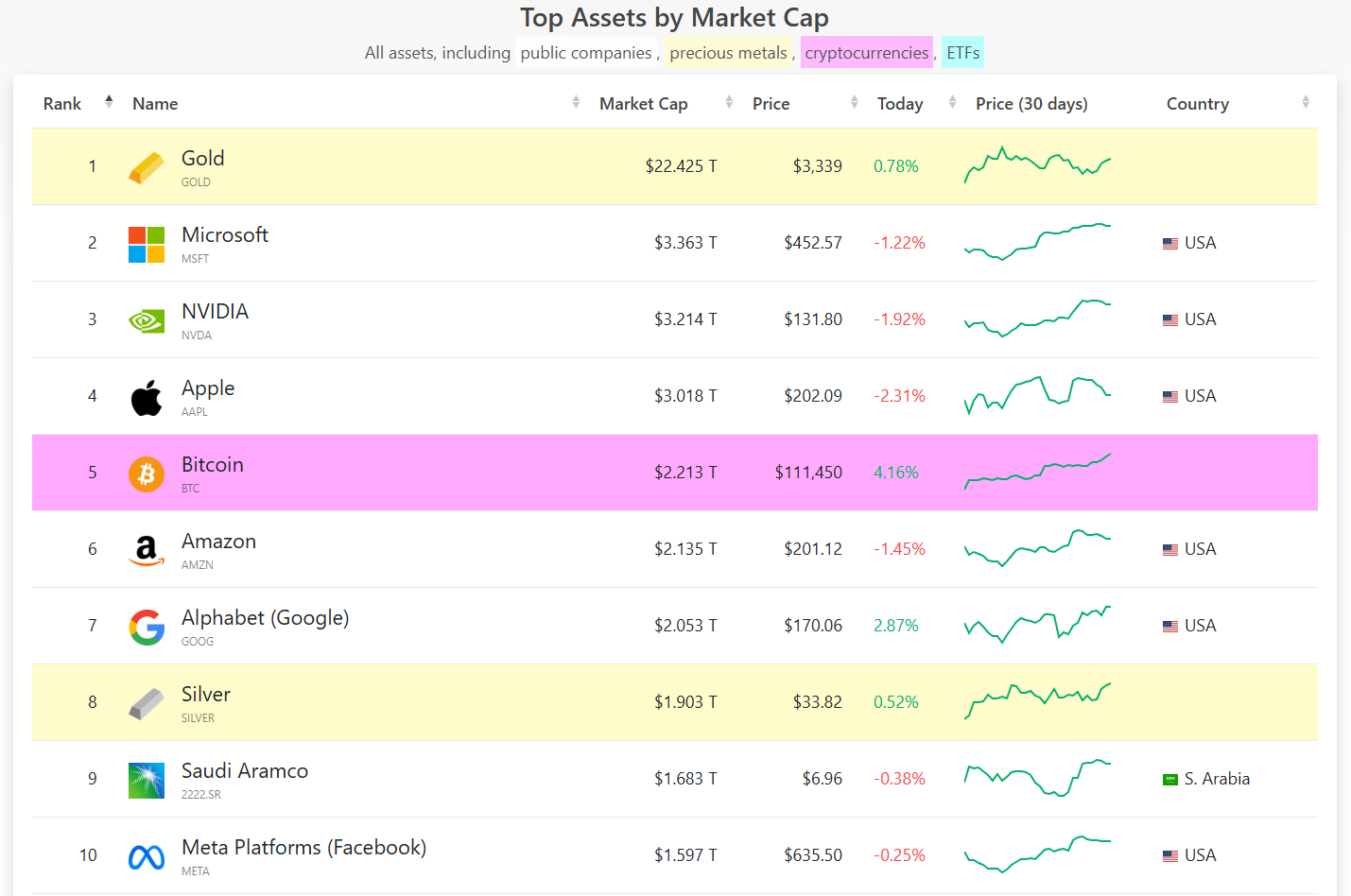Click Saudi Aramco's 30-day price chart
The image size is (1351, 896).
(1037, 778)
